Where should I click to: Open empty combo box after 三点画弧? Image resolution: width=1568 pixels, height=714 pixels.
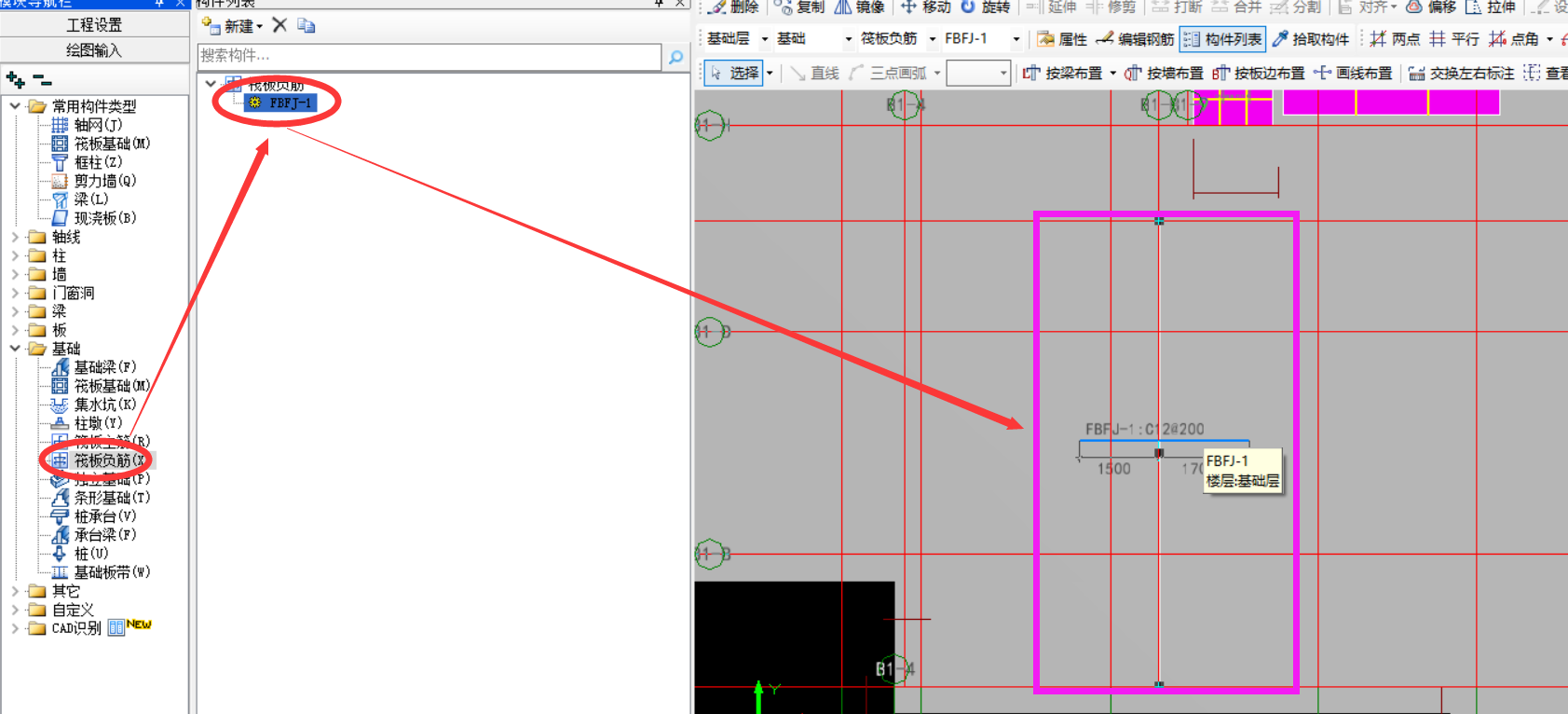point(978,73)
